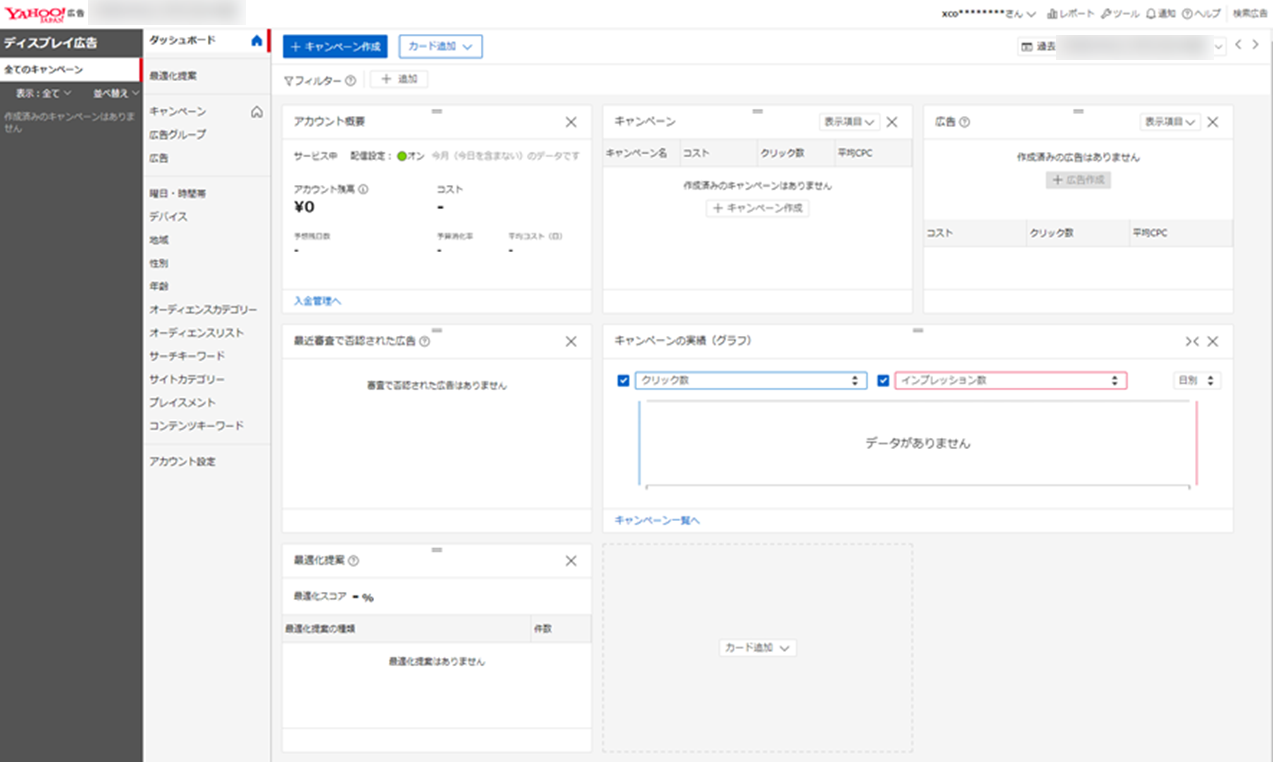Open デバイス in the sidebar
The width and height of the screenshot is (1273, 762).
coord(168,216)
